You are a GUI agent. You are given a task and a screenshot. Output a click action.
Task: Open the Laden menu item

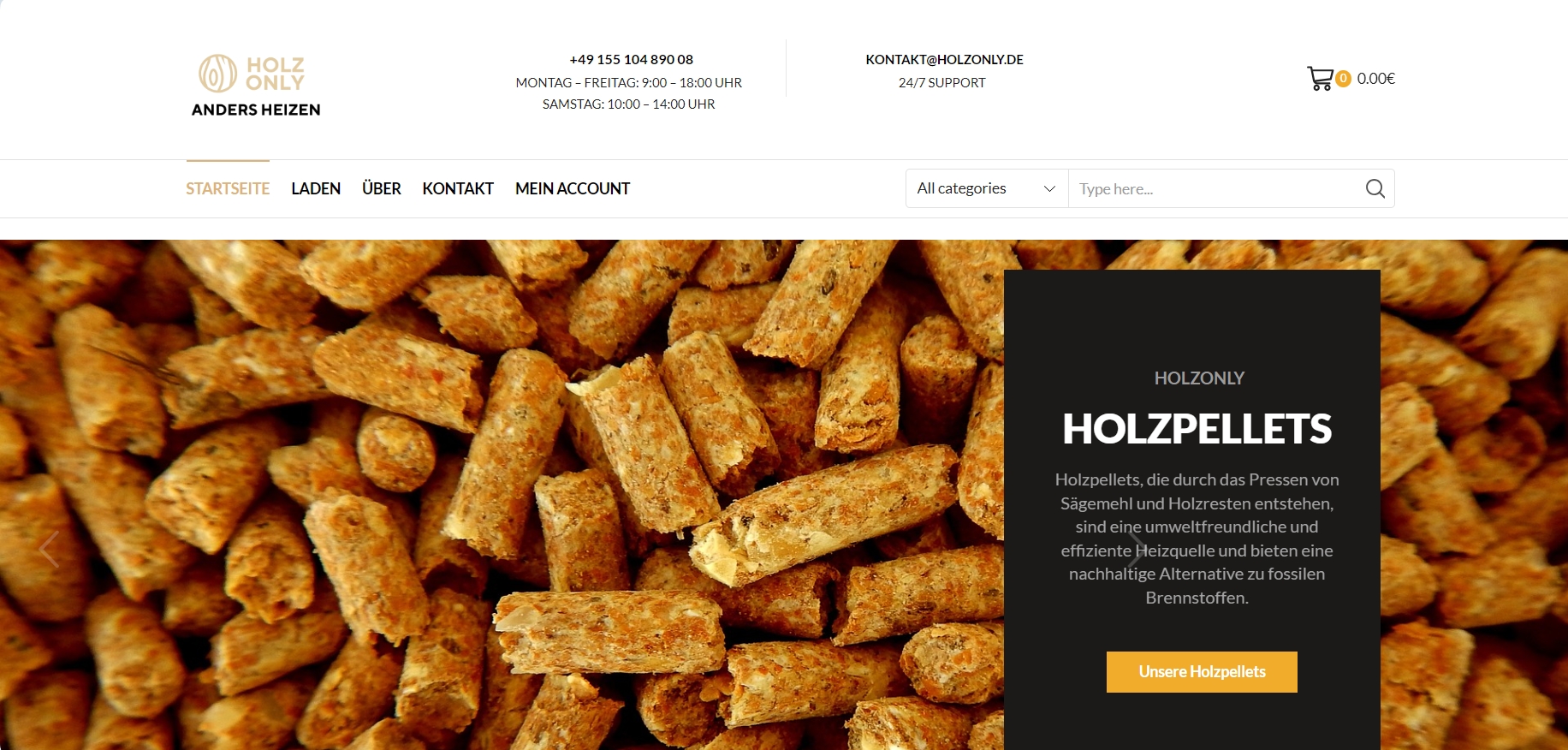316,188
